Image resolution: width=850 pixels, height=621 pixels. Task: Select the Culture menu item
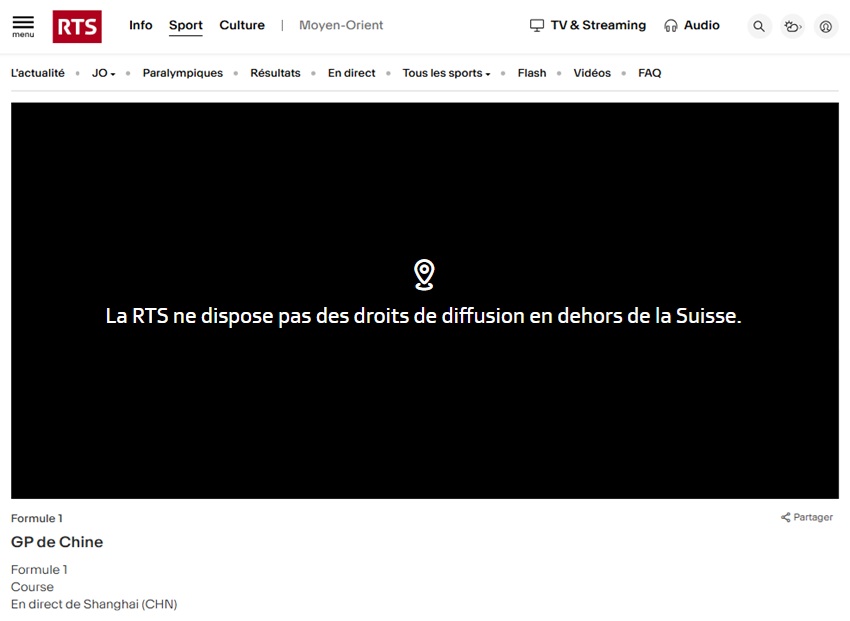coord(242,25)
